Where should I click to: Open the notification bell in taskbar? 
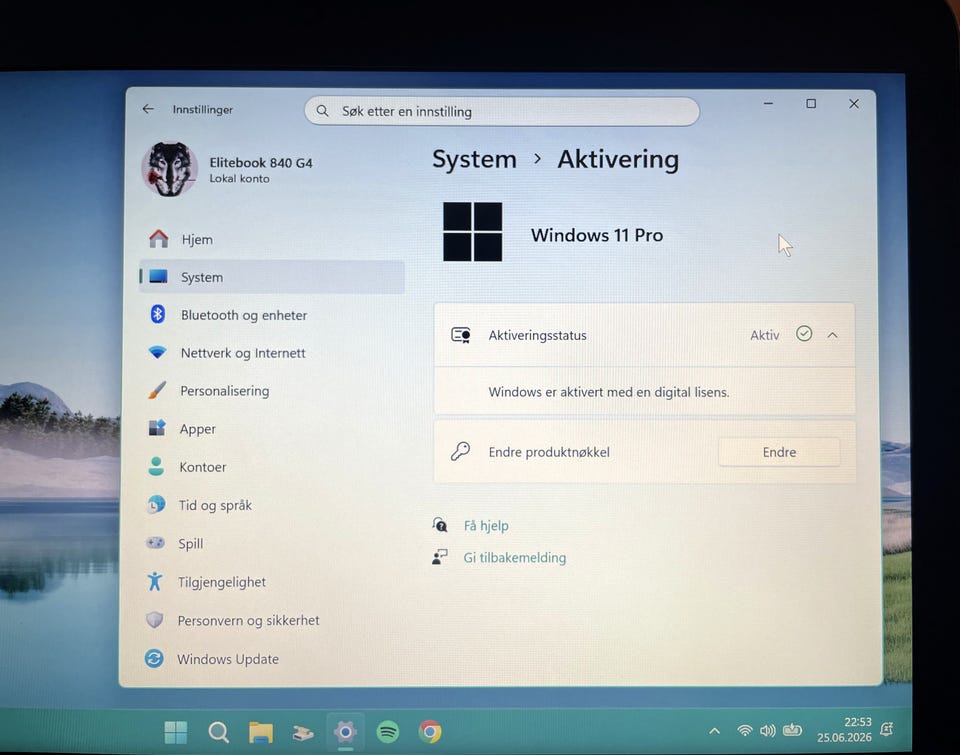(886, 729)
